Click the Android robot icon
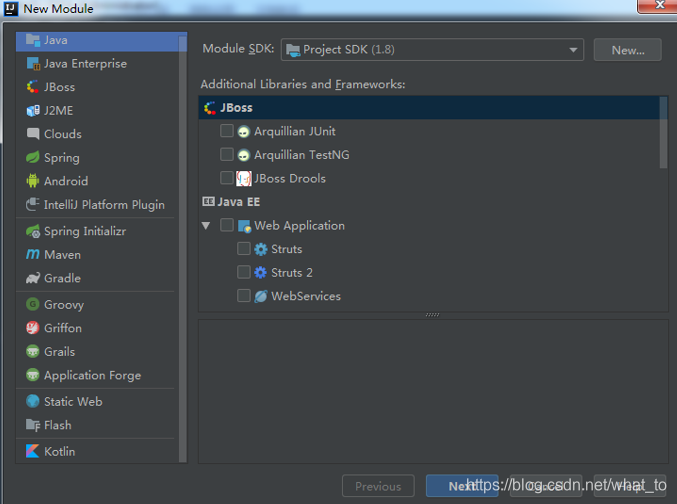Screen dimensions: 677x504 [33, 181]
